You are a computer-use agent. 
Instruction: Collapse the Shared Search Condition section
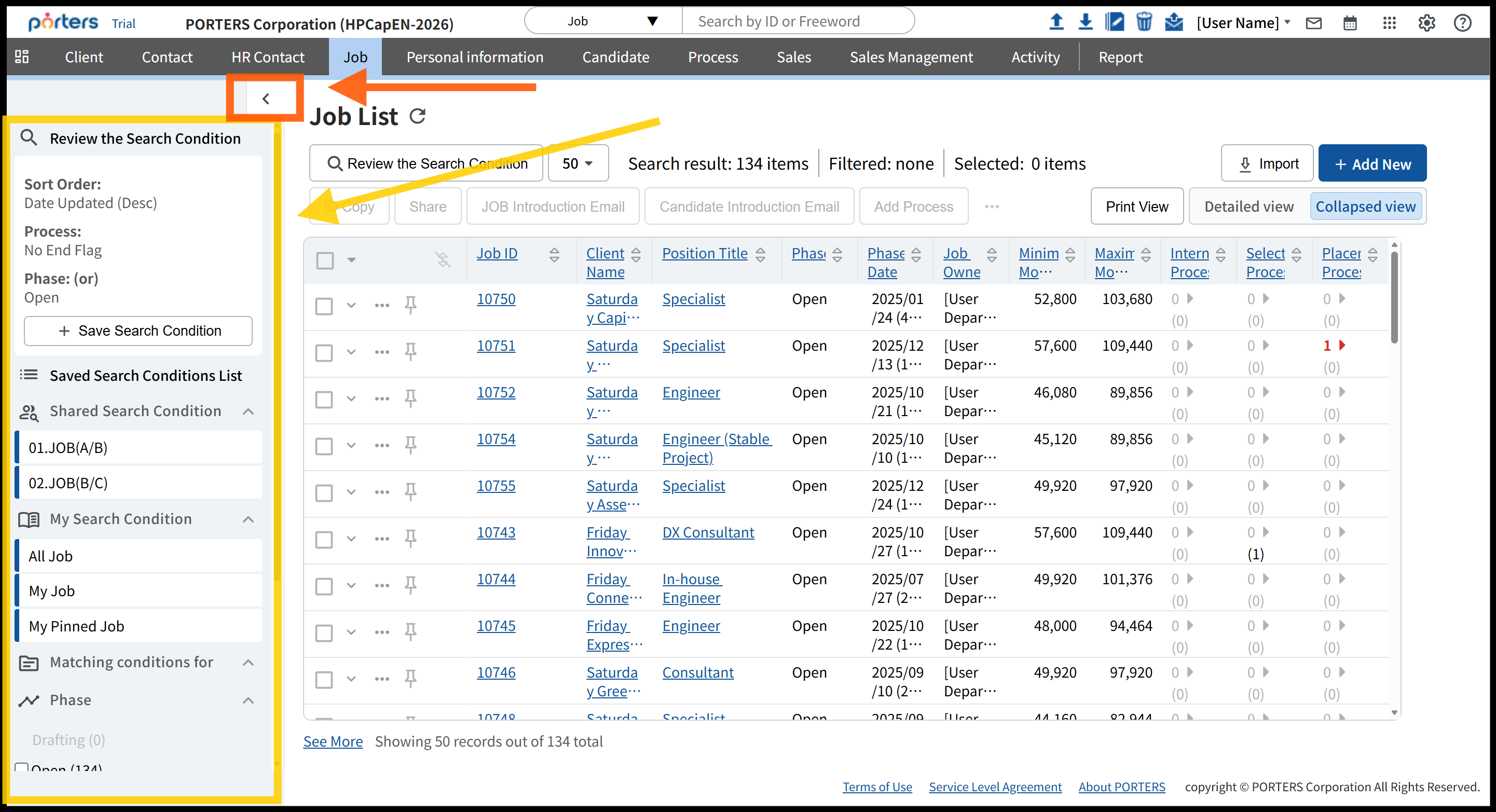249,411
